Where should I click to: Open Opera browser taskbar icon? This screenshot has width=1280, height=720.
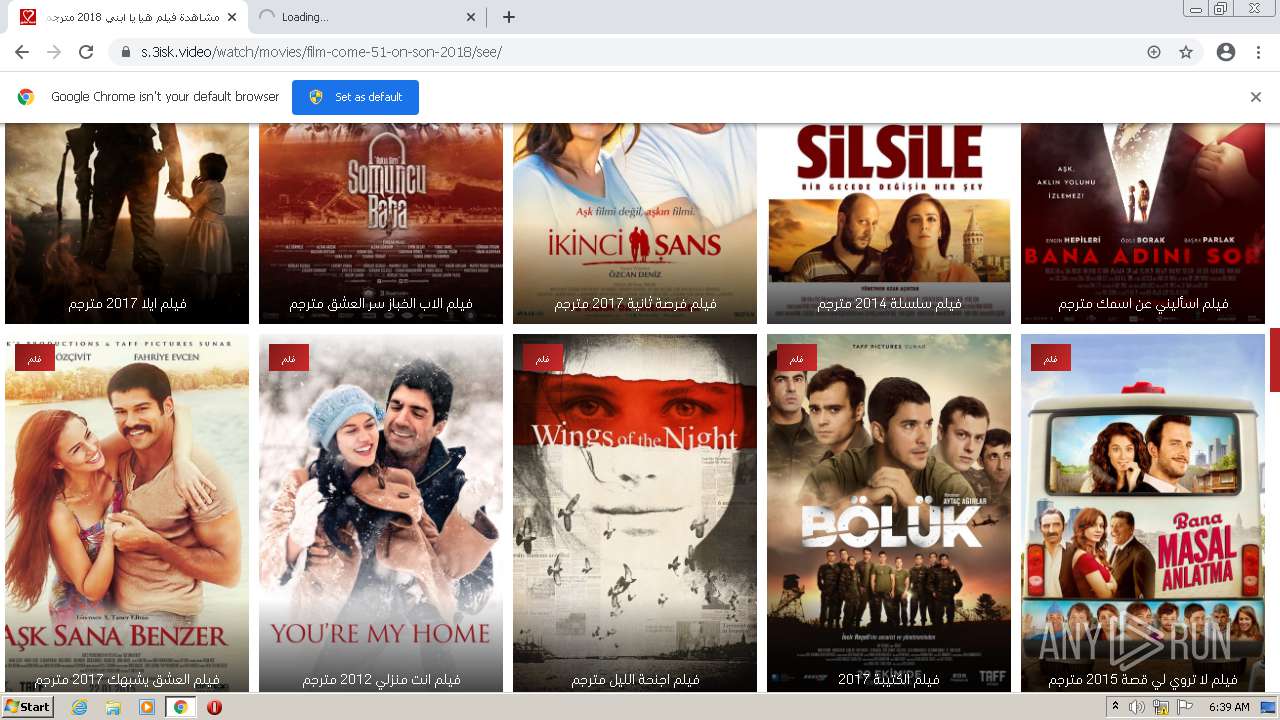point(214,707)
